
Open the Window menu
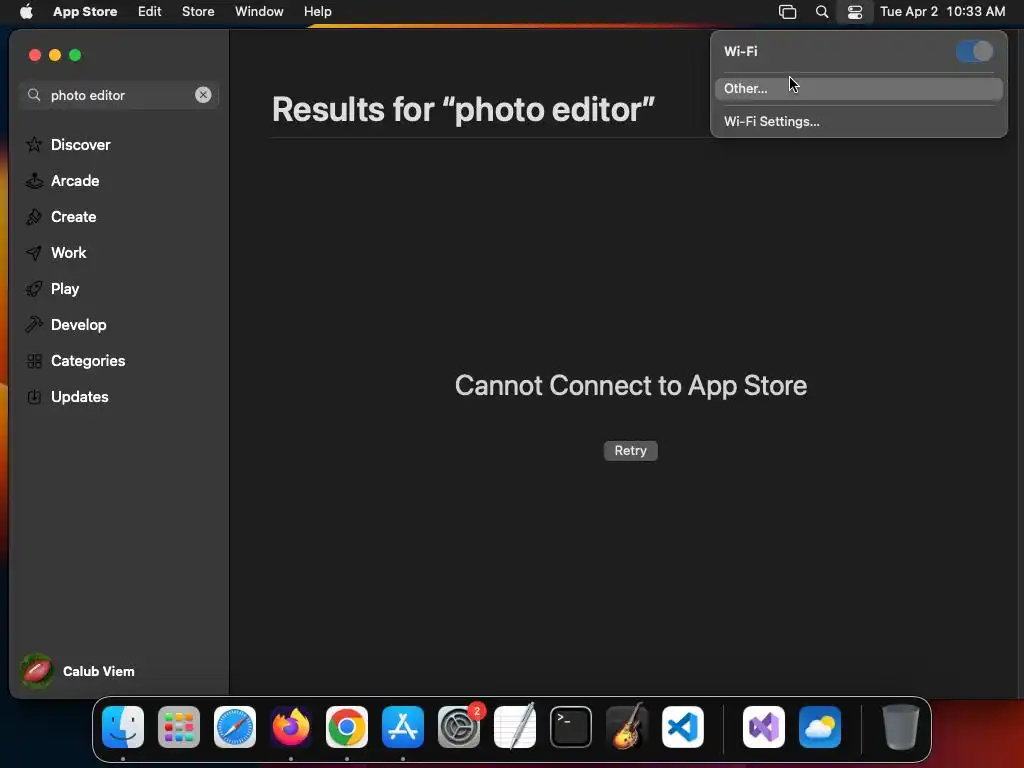259,11
